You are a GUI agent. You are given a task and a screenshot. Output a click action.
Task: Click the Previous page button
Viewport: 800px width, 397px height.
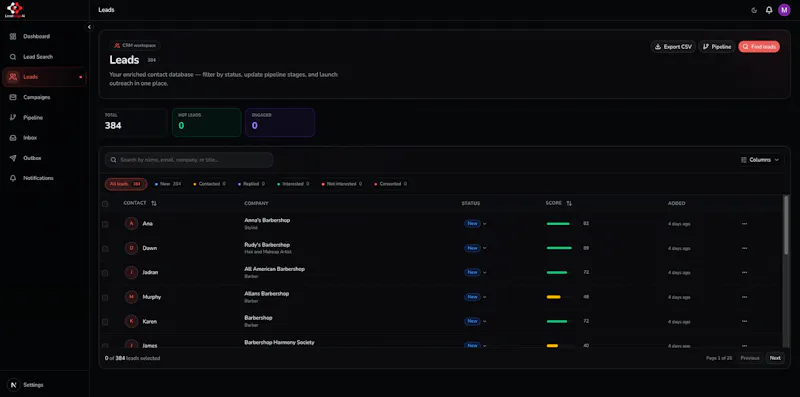click(x=750, y=358)
